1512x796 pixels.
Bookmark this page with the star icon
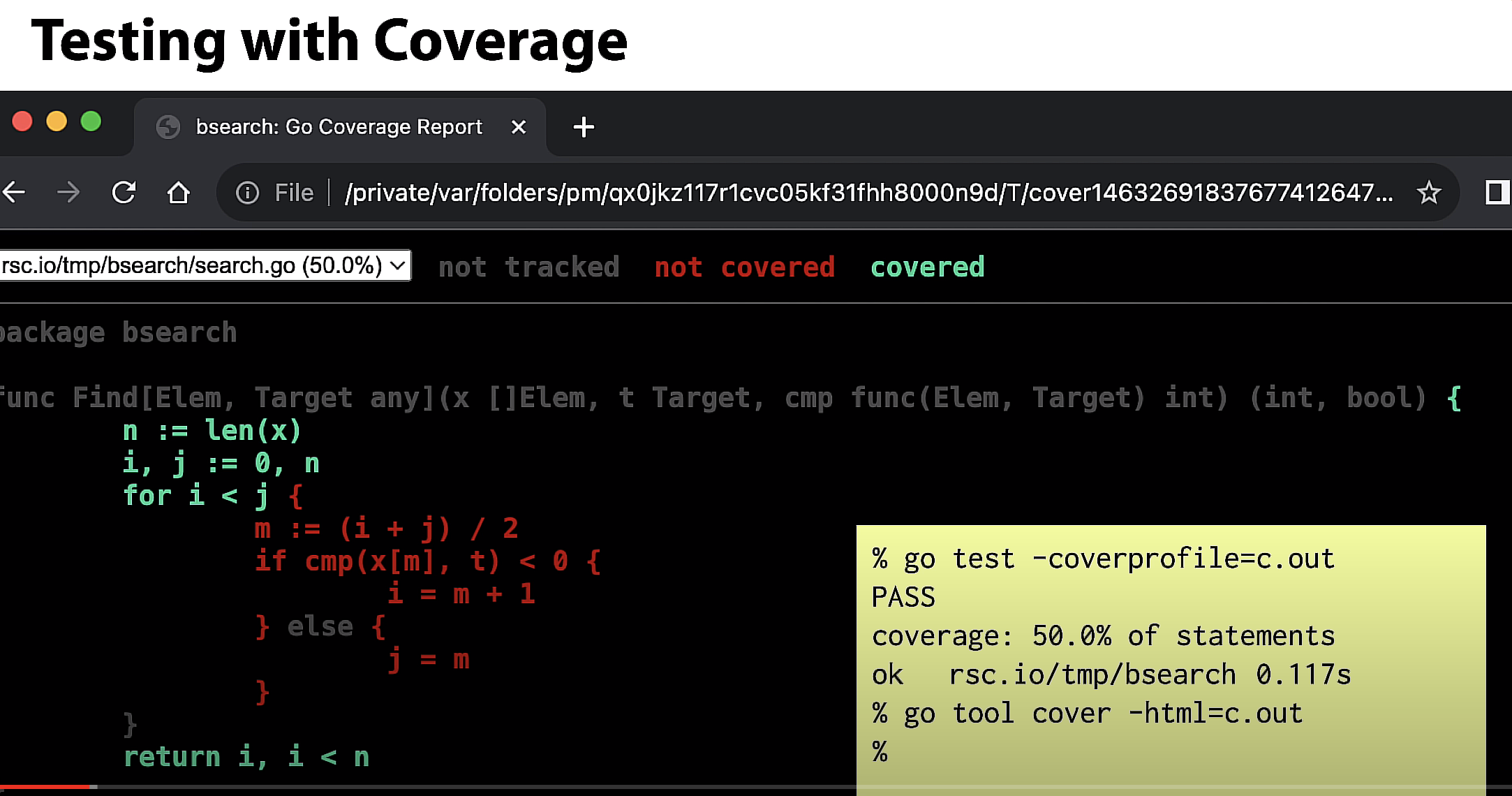tap(1428, 192)
